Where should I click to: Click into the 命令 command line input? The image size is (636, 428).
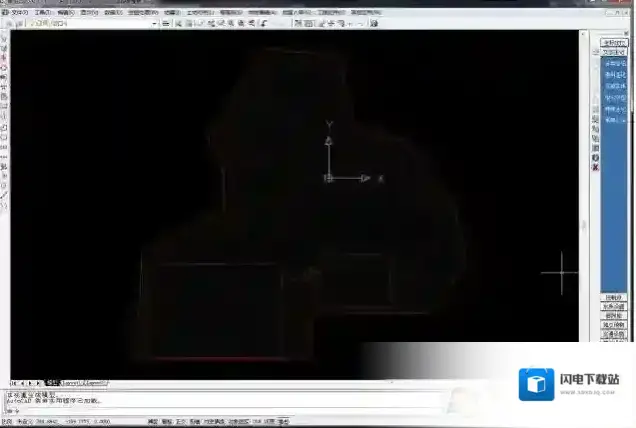click(x=223, y=411)
